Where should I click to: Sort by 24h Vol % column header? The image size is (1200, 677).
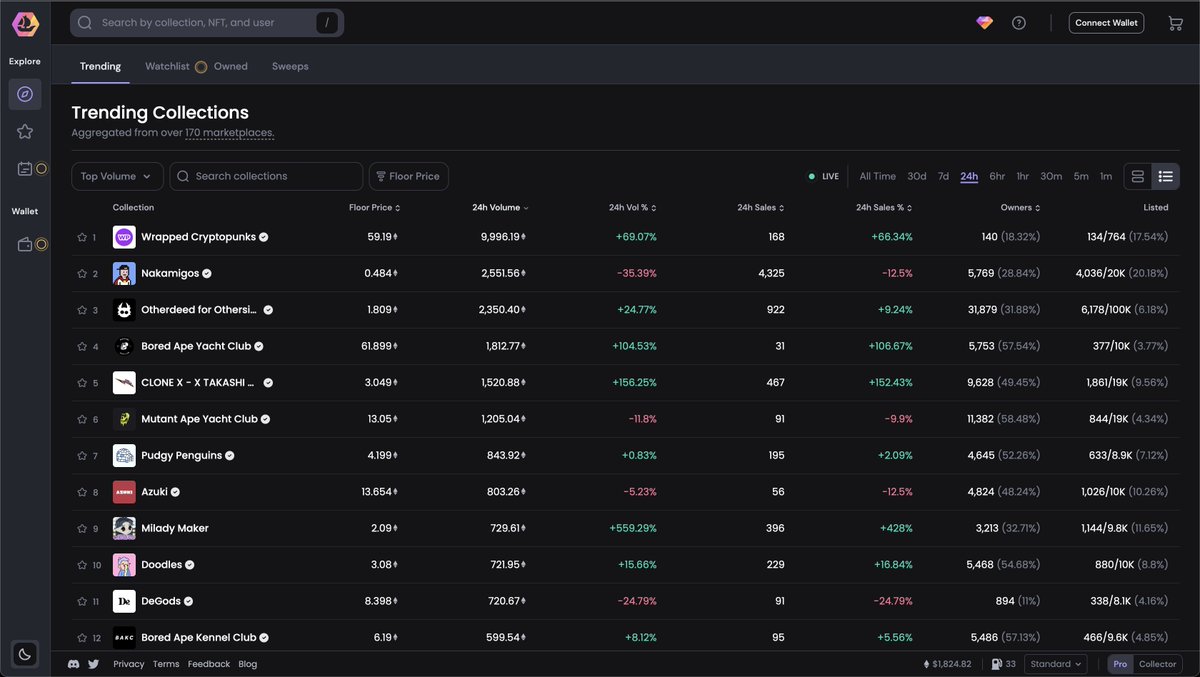click(x=632, y=208)
